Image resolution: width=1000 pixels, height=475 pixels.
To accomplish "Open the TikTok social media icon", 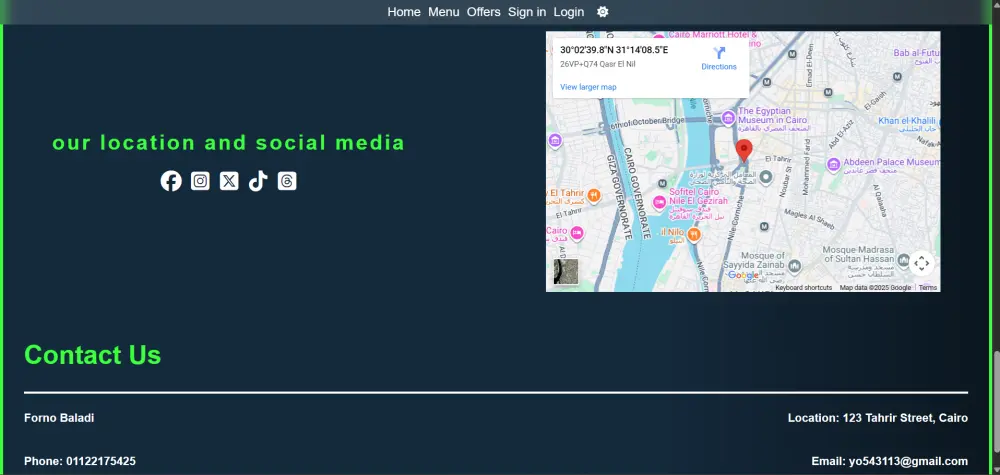I will 258,181.
